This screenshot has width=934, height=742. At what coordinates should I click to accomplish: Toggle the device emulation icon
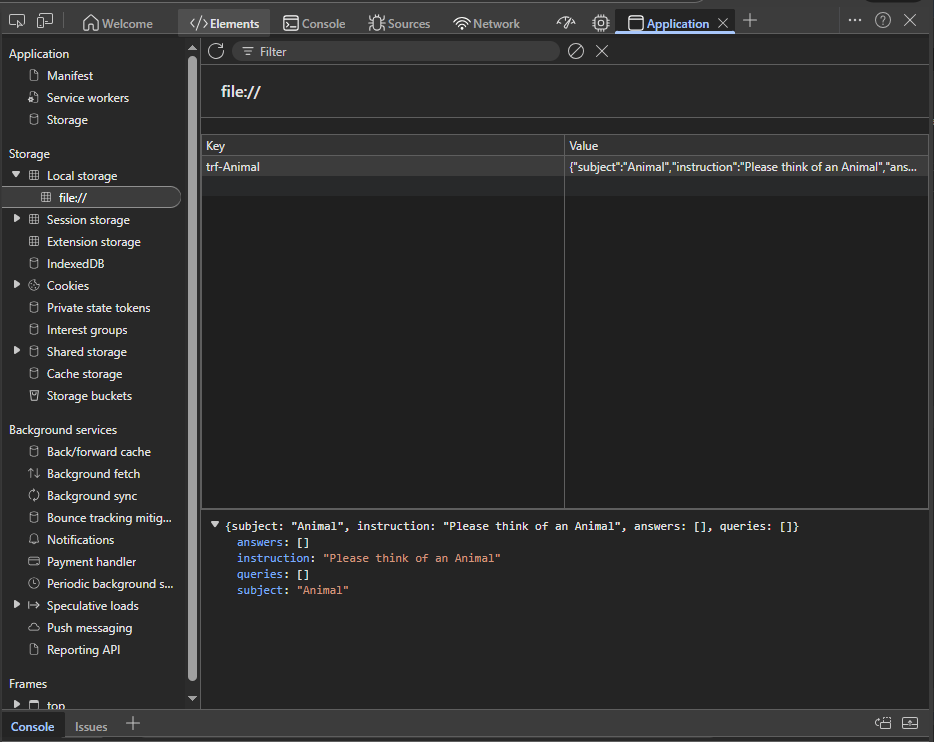point(45,21)
